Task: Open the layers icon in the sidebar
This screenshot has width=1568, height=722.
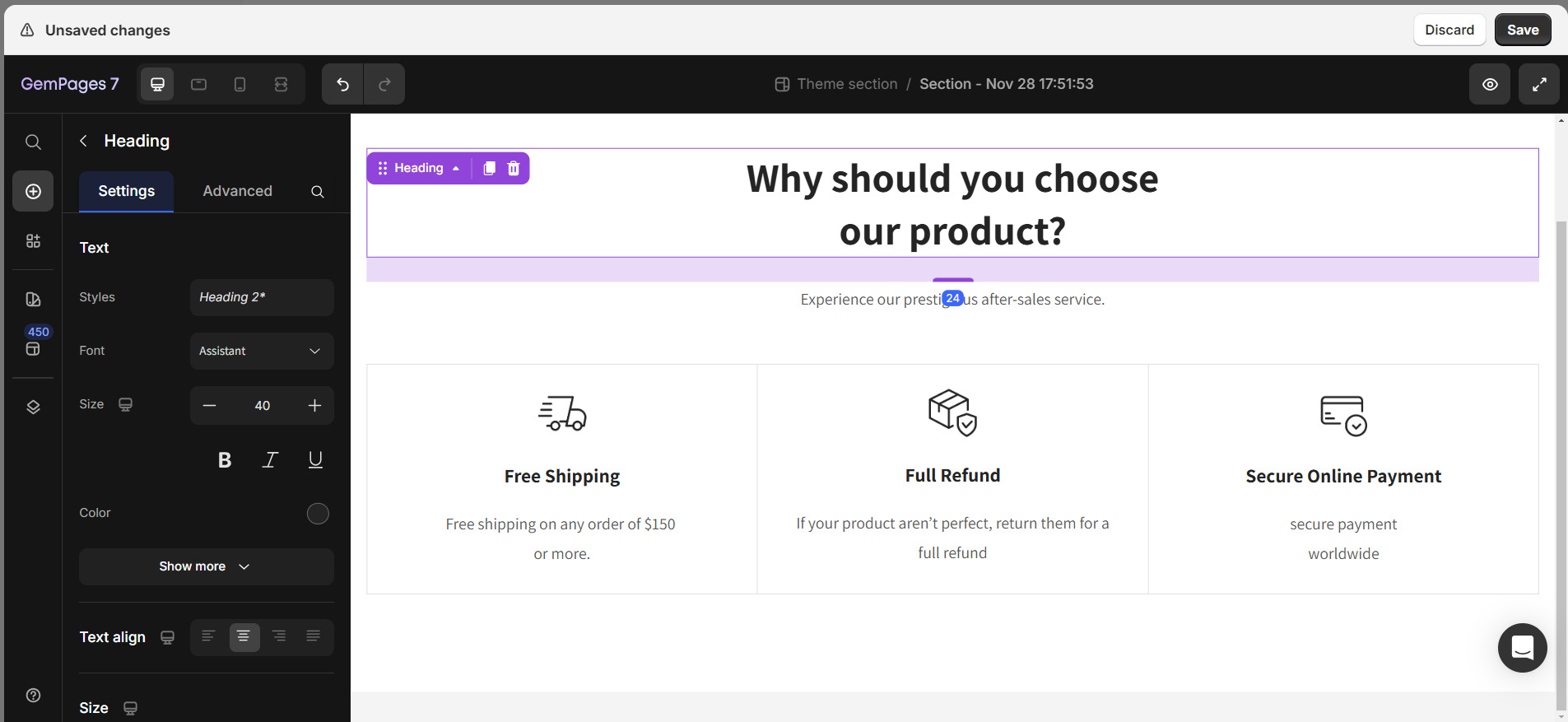Action: tap(33, 407)
